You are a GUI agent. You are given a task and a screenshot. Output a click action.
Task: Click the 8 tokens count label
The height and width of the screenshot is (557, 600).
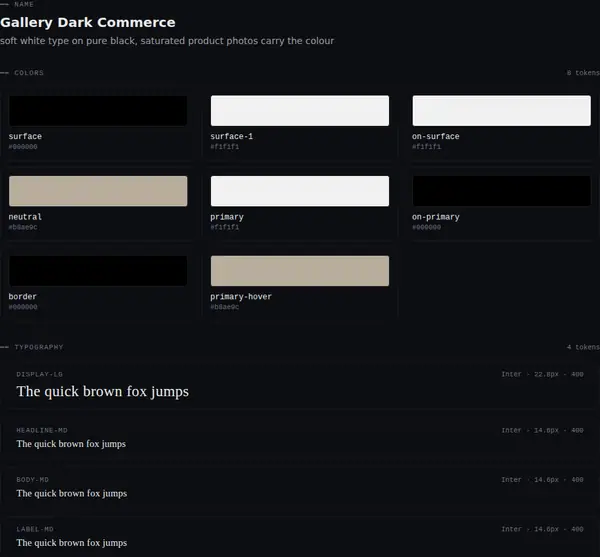(583, 73)
